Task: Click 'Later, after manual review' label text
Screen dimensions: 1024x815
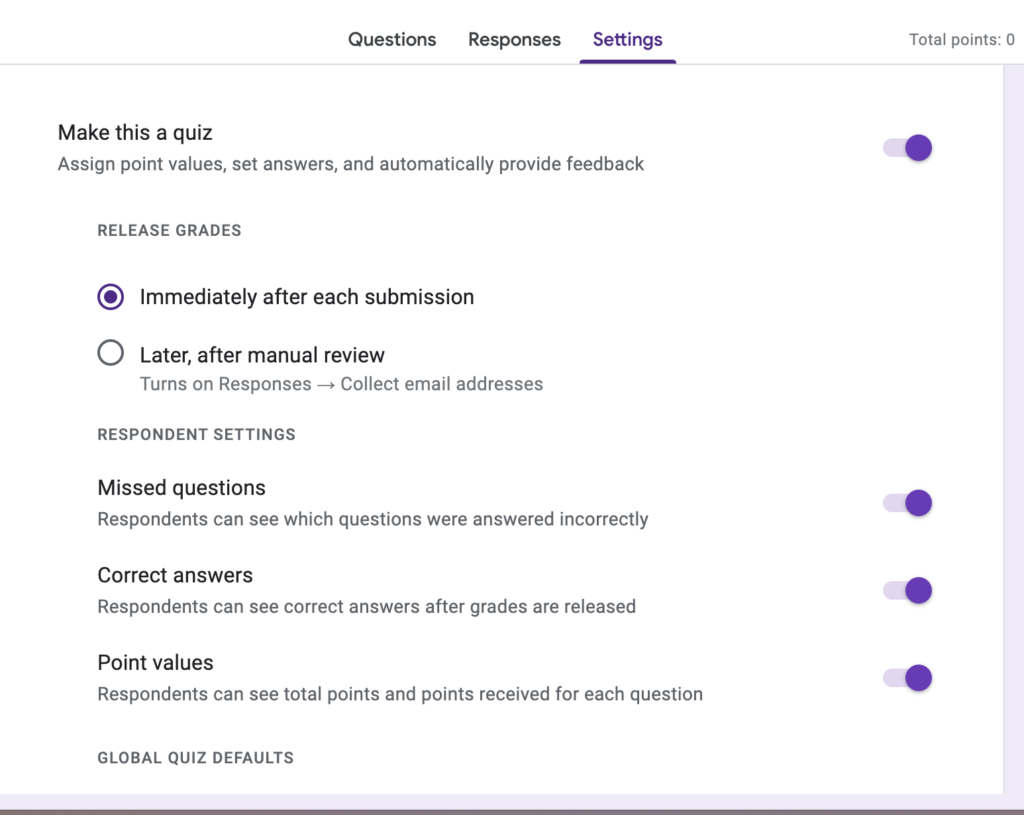Action: (262, 355)
